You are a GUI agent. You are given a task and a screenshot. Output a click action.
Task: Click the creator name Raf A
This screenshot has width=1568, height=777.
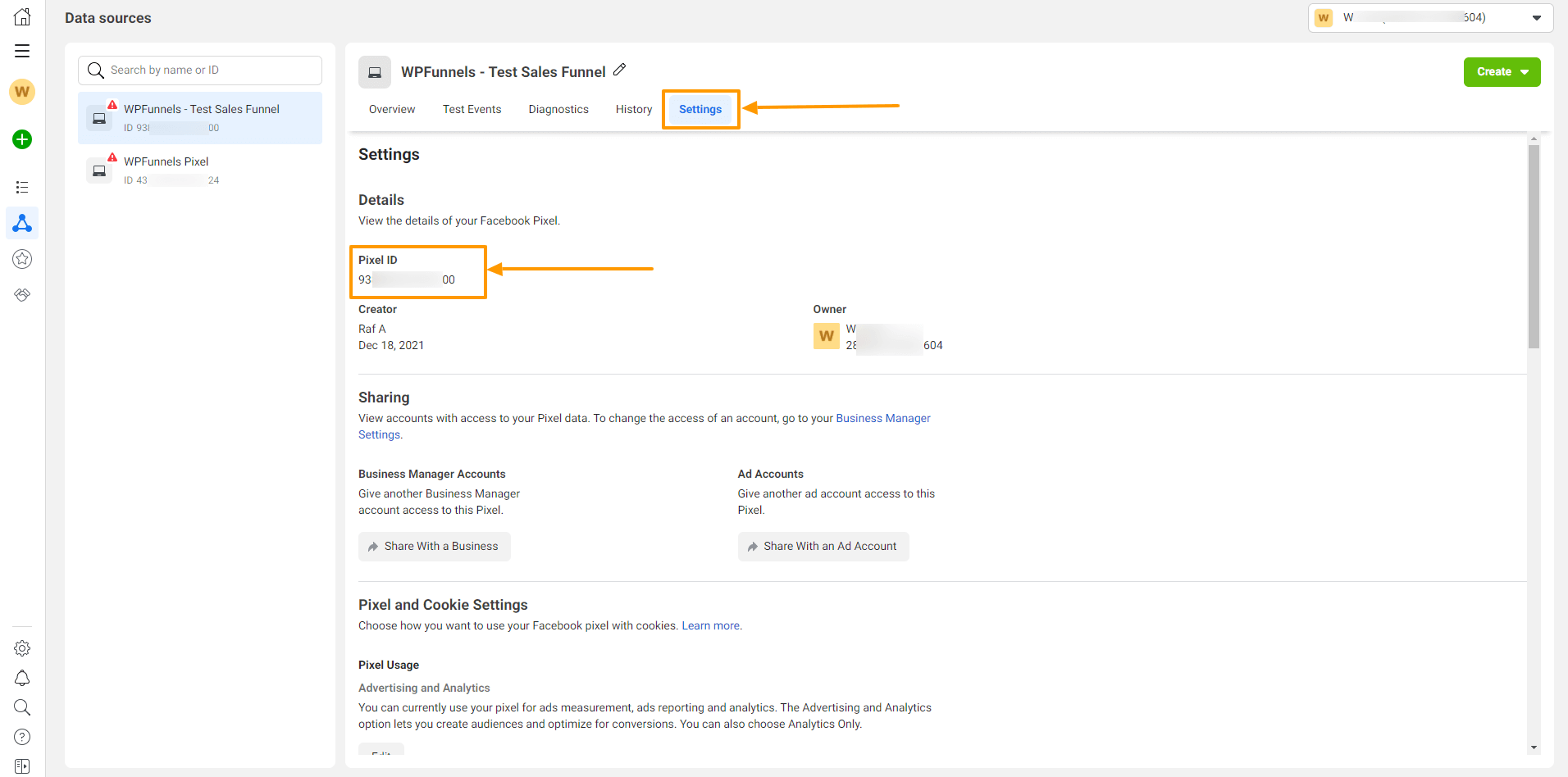coord(372,329)
